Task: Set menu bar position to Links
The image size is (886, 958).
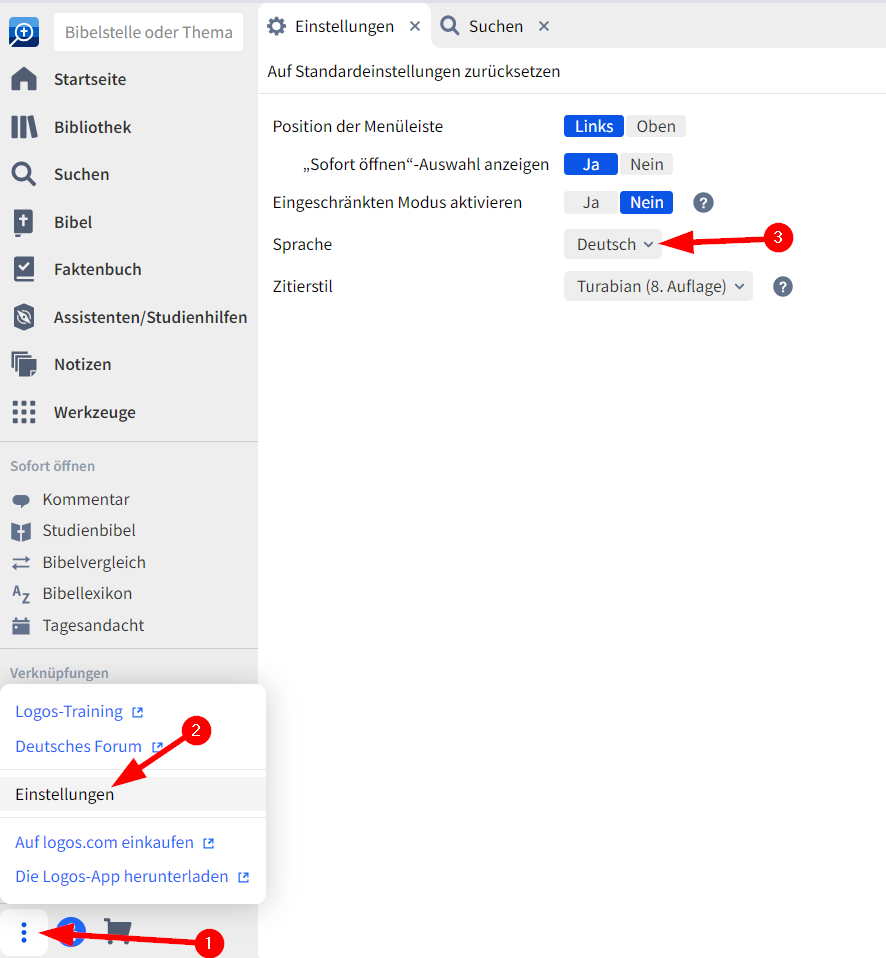Action: tap(594, 126)
